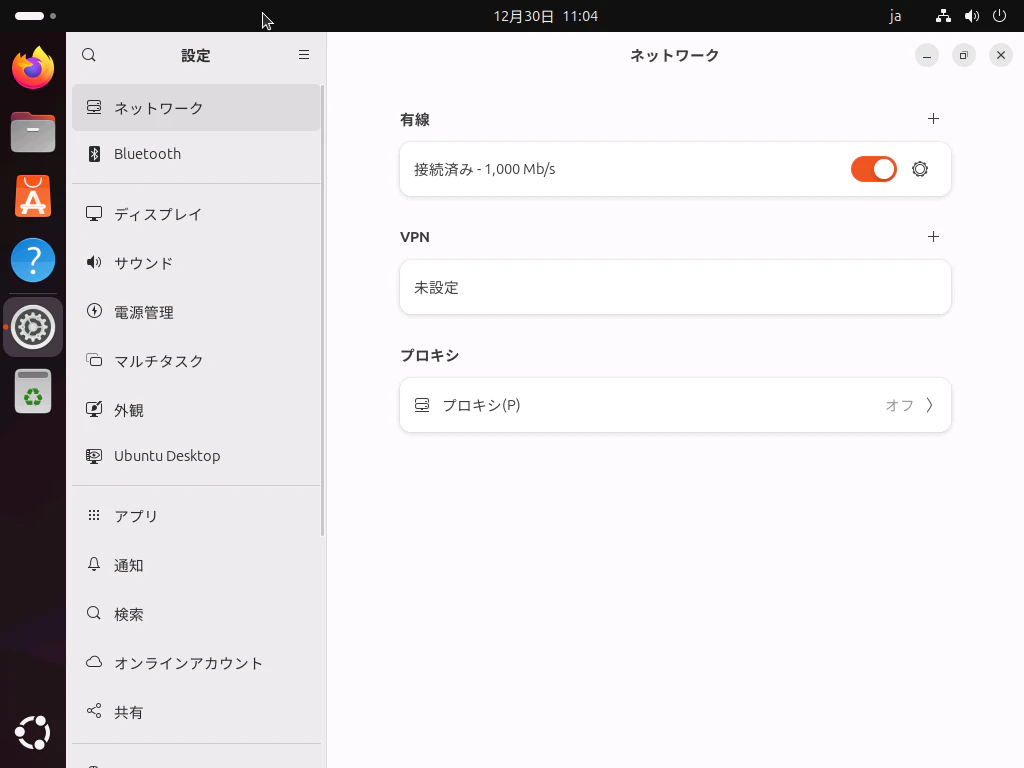Viewport: 1024px width, 768px height.
Task: Open the settings search with magnifier icon
Action: coord(89,55)
